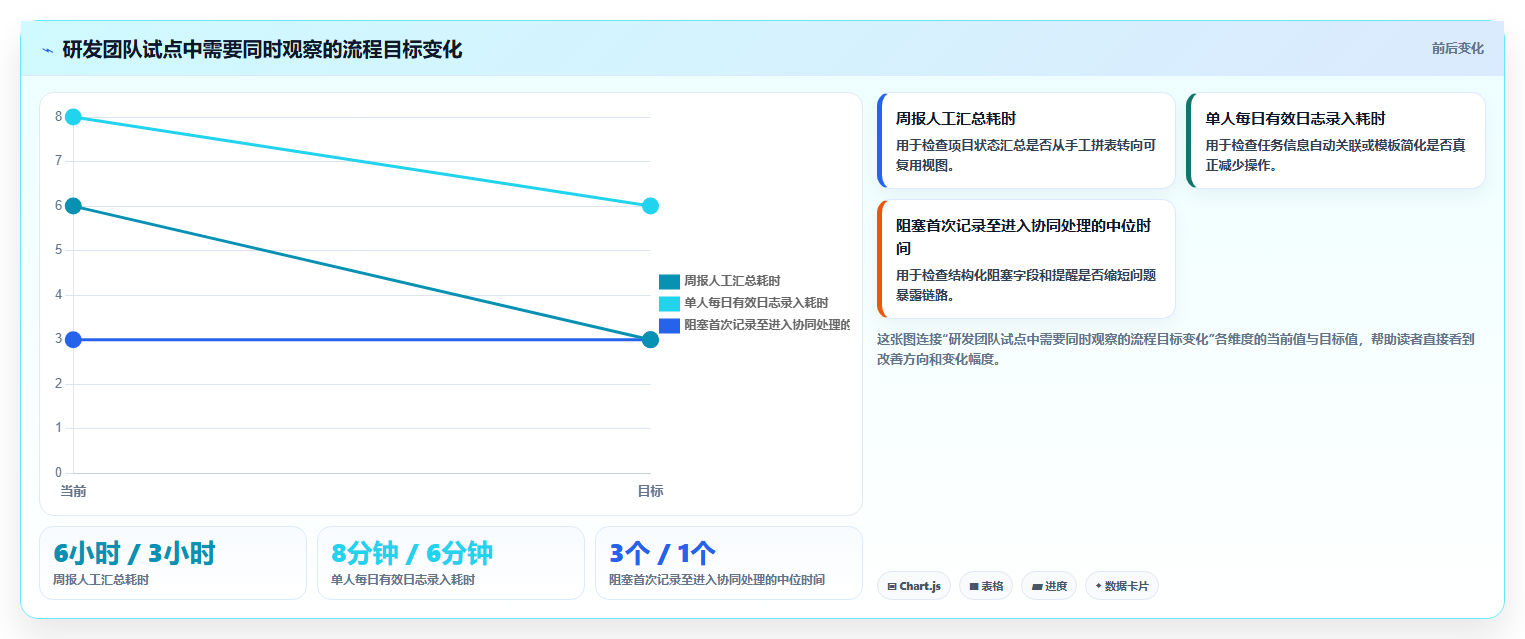Toggle the 单人每日有效日志录入耗时 legend color box
The width and height of the screenshot is (1525, 639).
[669, 303]
